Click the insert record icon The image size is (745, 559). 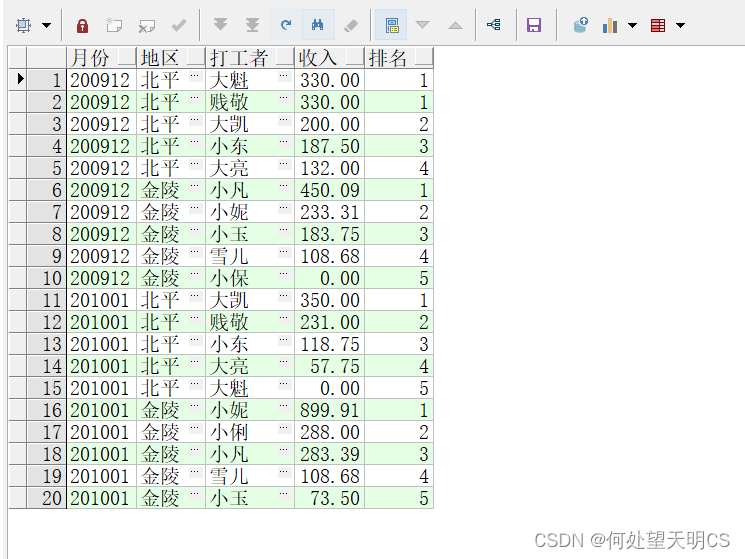pos(114,25)
